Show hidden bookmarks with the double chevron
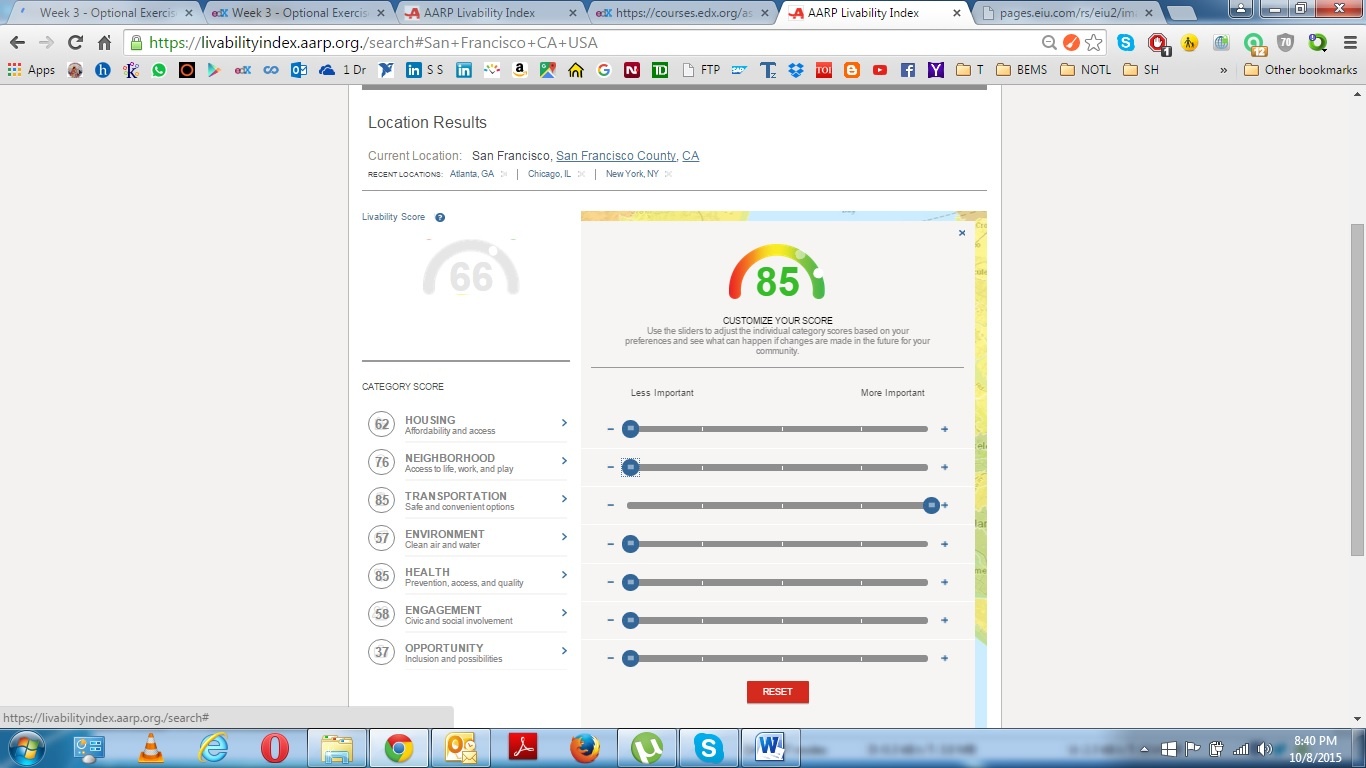This screenshot has height=768, width=1366. coord(1223,70)
